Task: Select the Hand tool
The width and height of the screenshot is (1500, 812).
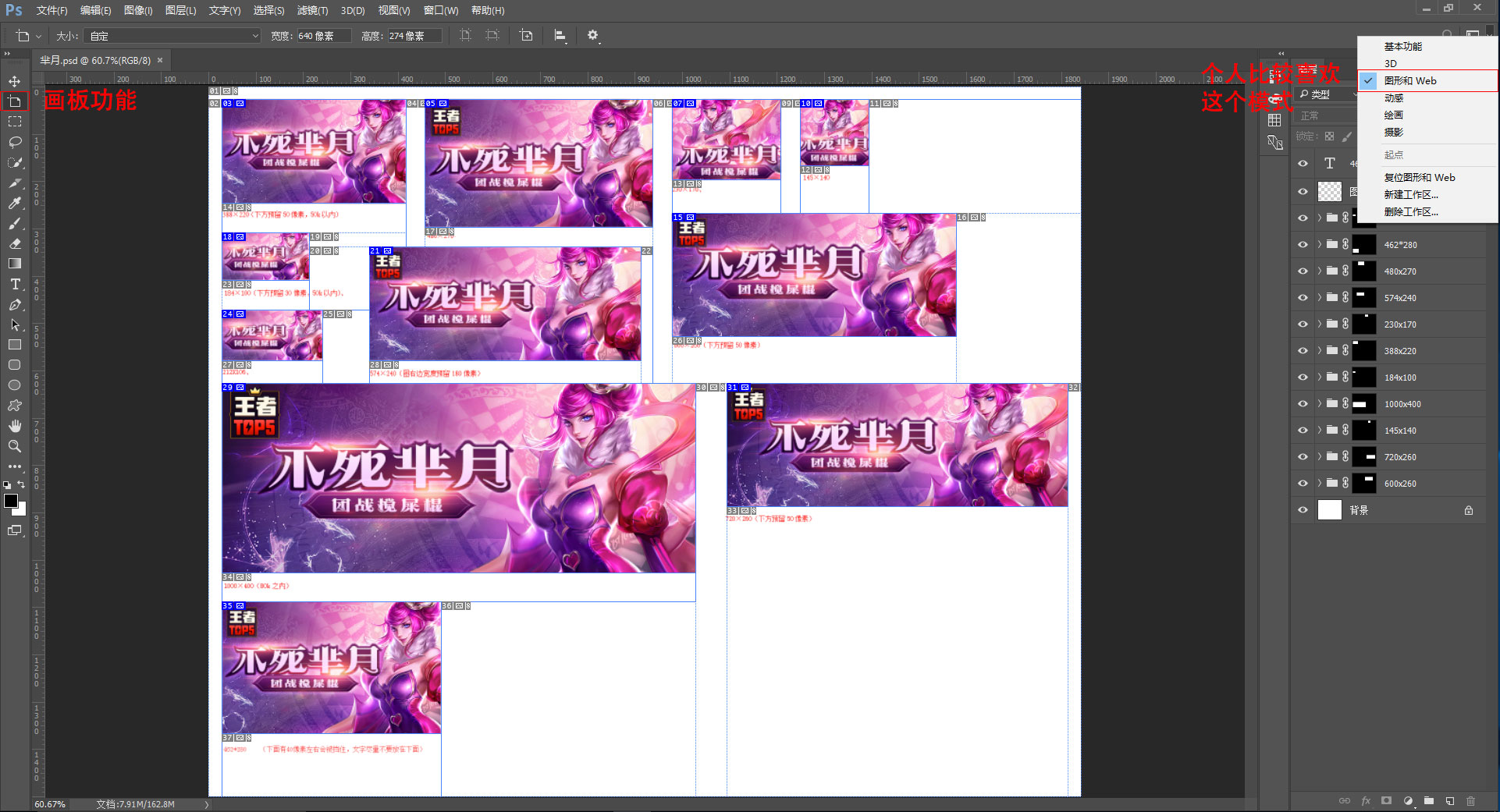Action: pos(15,426)
